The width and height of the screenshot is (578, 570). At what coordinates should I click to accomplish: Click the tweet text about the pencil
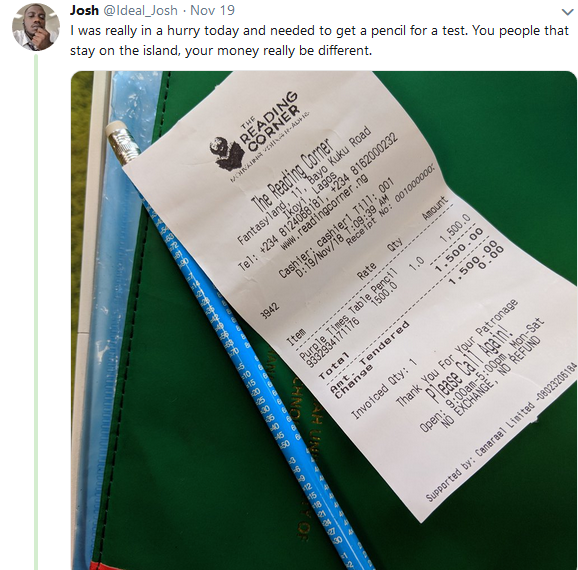pyautogui.click(x=319, y=40)
